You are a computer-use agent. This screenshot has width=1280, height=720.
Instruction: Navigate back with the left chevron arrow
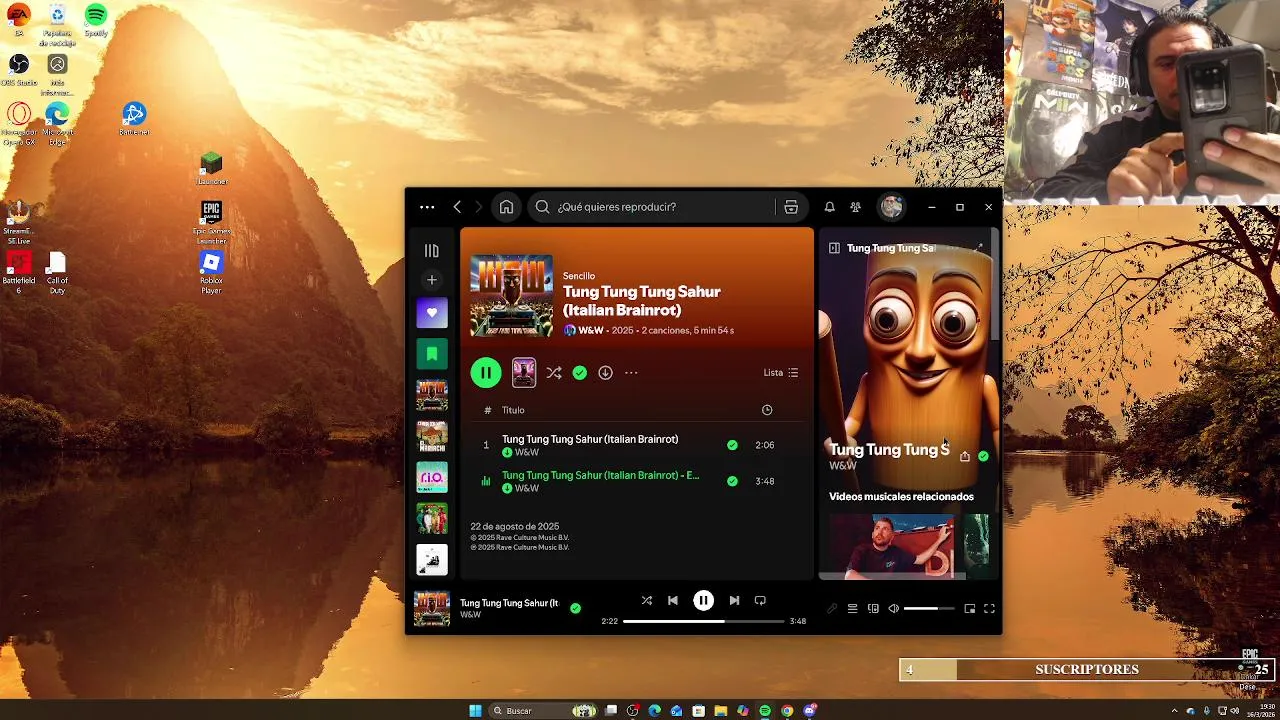457,207
